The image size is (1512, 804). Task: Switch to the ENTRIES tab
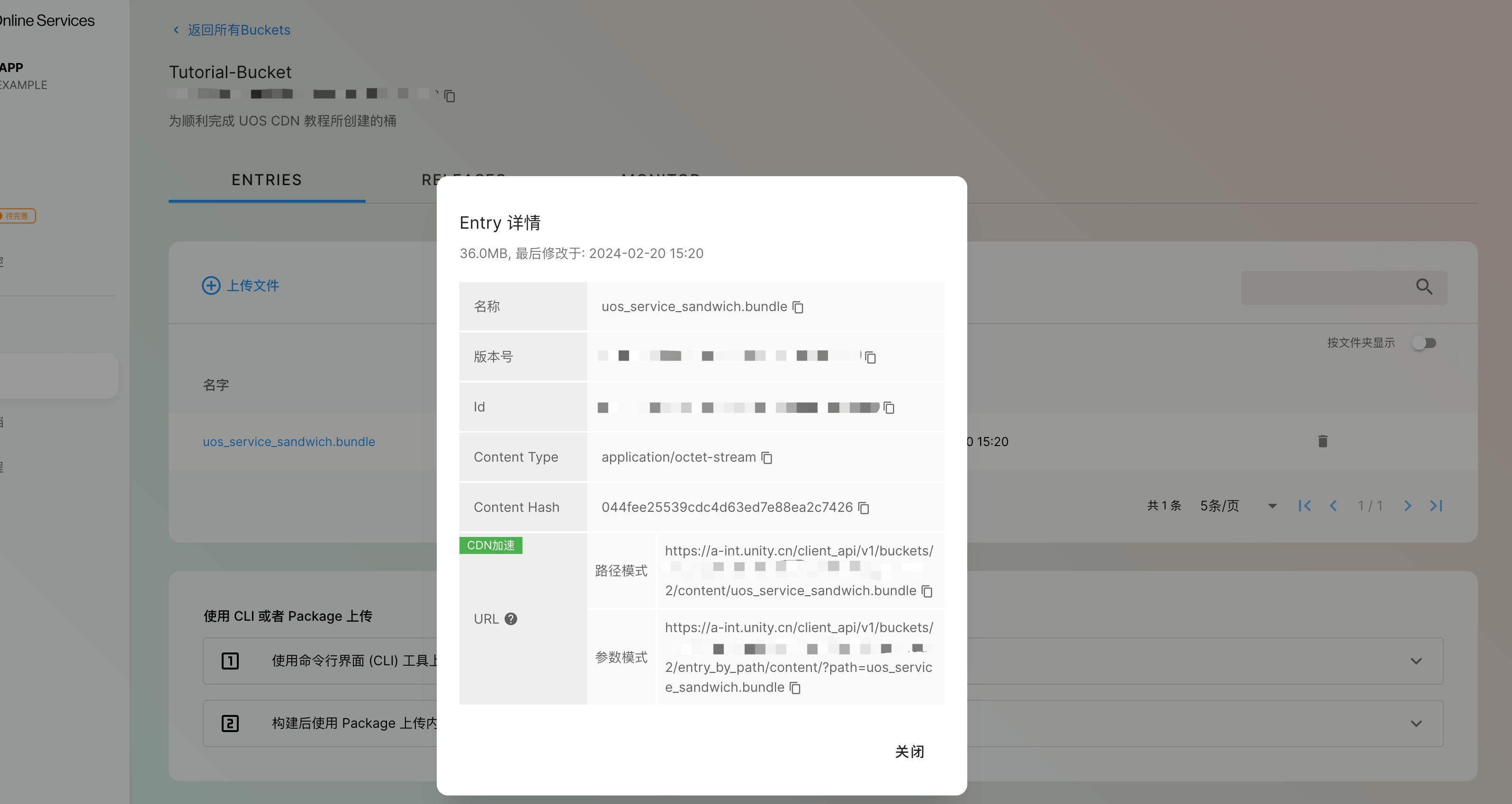(x=267, y=180)
